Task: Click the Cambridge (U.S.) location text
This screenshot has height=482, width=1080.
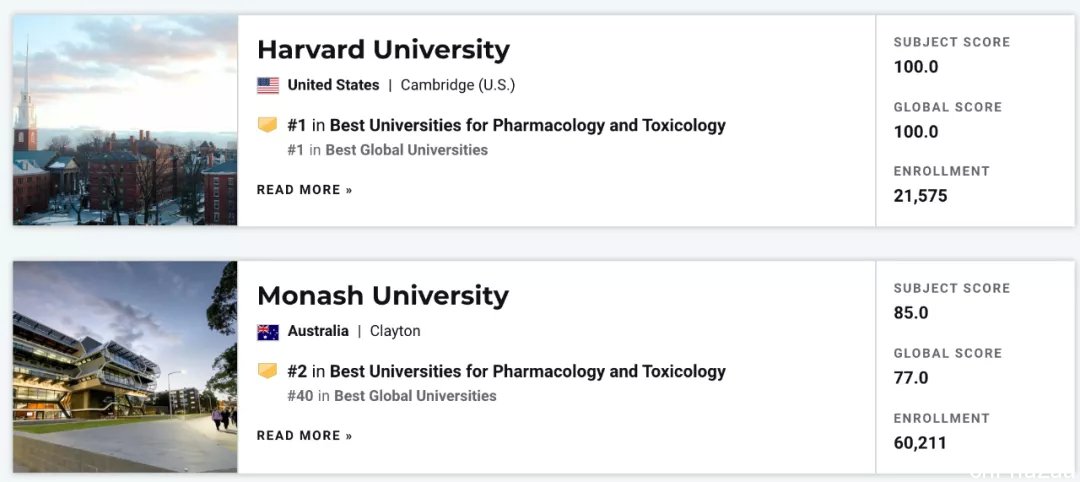Action: (x=458, y=85)
